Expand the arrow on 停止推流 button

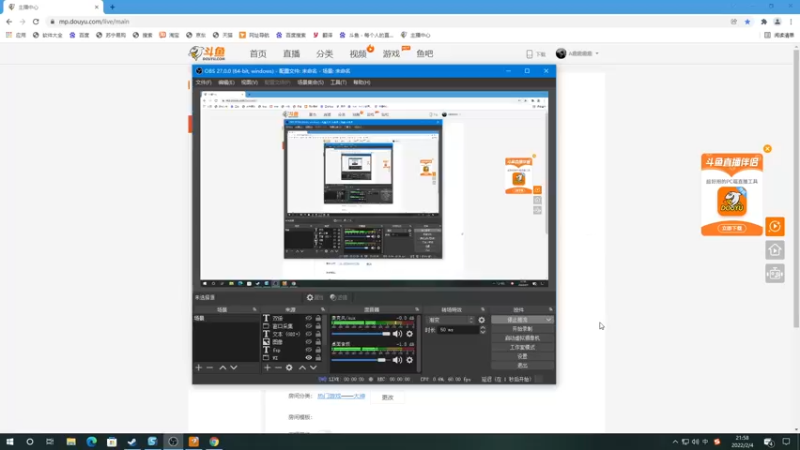[548, 320]
